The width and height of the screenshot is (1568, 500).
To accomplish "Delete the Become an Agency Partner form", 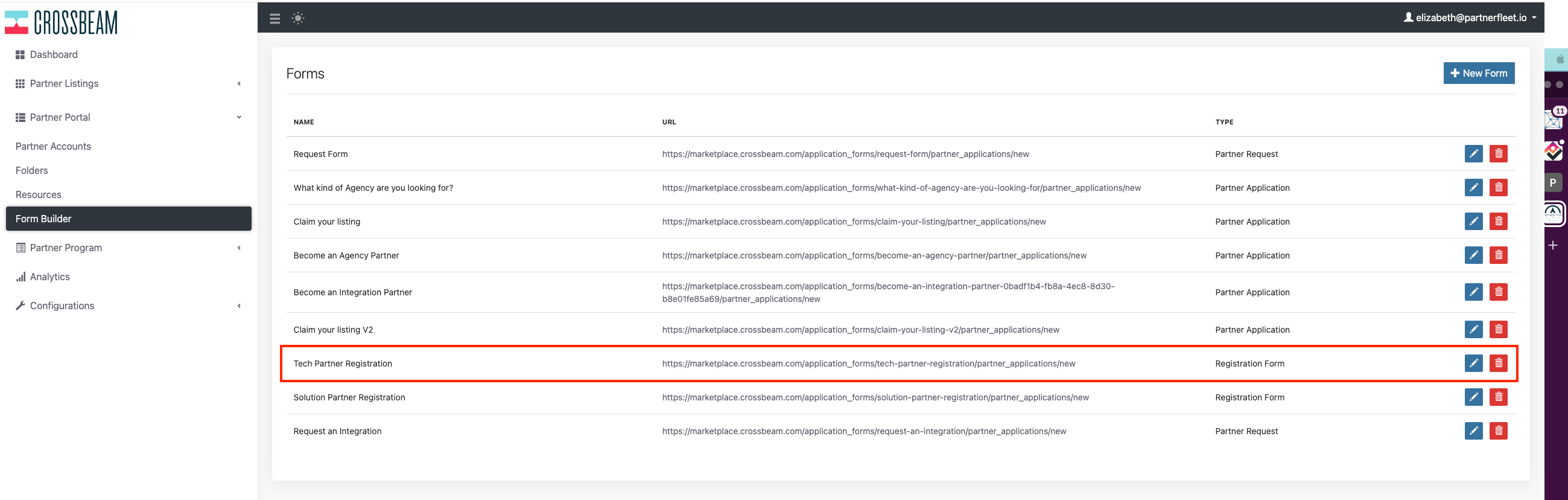I will [1498, 255].
